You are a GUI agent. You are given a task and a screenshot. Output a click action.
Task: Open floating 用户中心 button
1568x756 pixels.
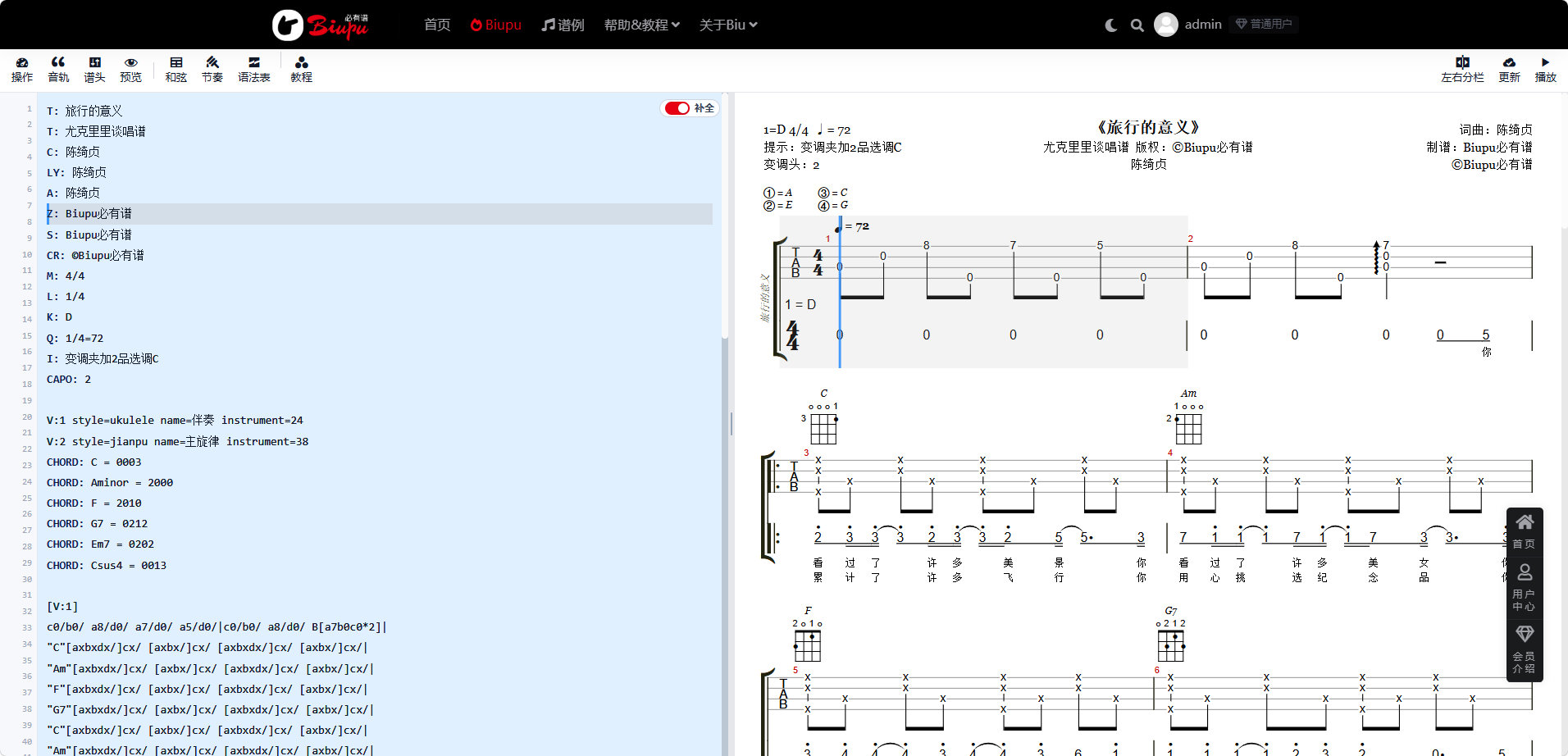(1525, 586)
